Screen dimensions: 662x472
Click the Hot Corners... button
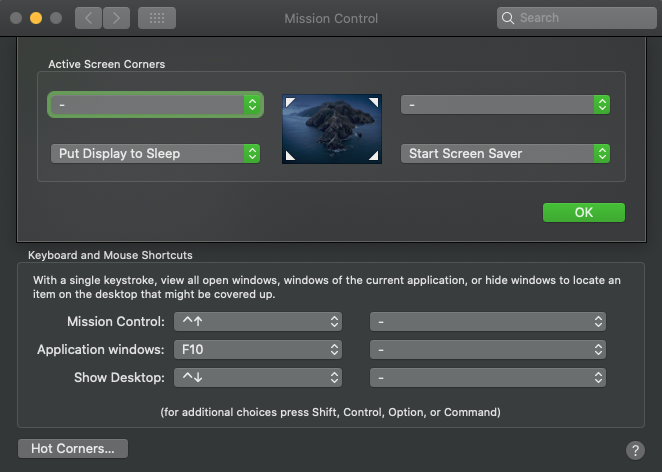click(x=73, y=448)
